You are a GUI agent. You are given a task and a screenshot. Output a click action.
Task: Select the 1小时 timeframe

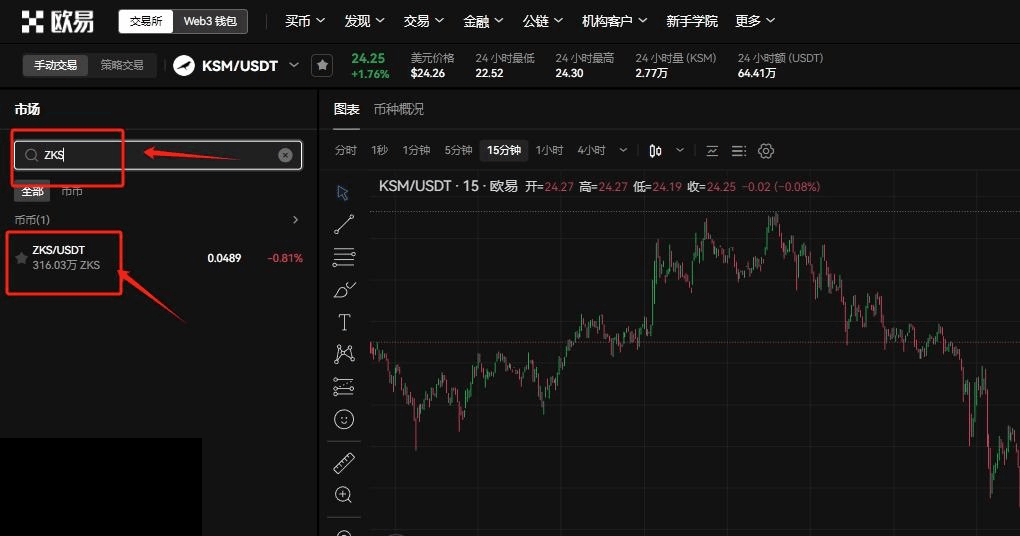(x=549, y=151)
